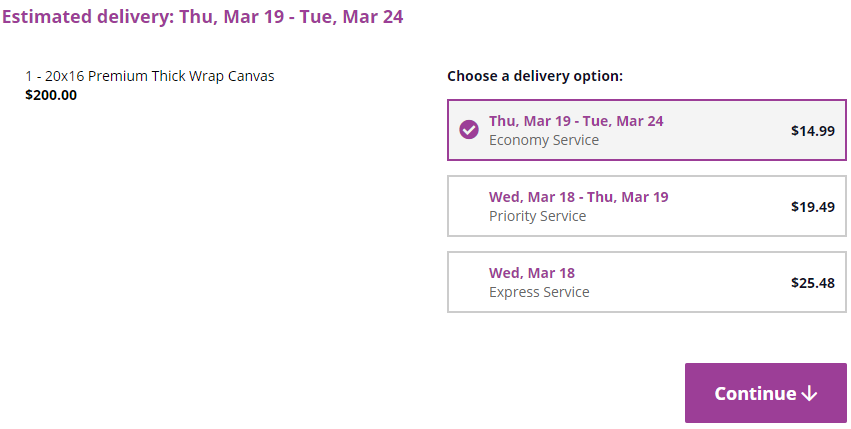Click the $200.00 item price
851x429 pixels.
click(51, 95)
